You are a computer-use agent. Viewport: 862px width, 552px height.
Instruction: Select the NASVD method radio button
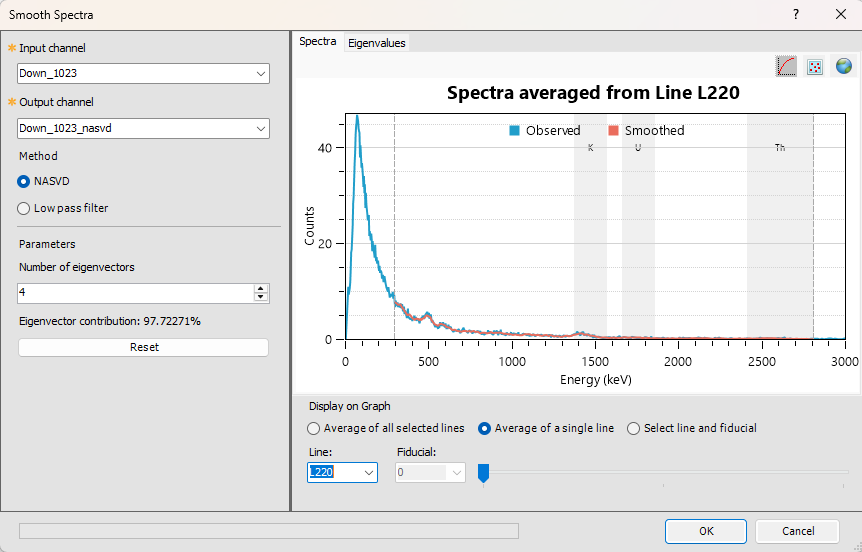[x=24, y=181]
